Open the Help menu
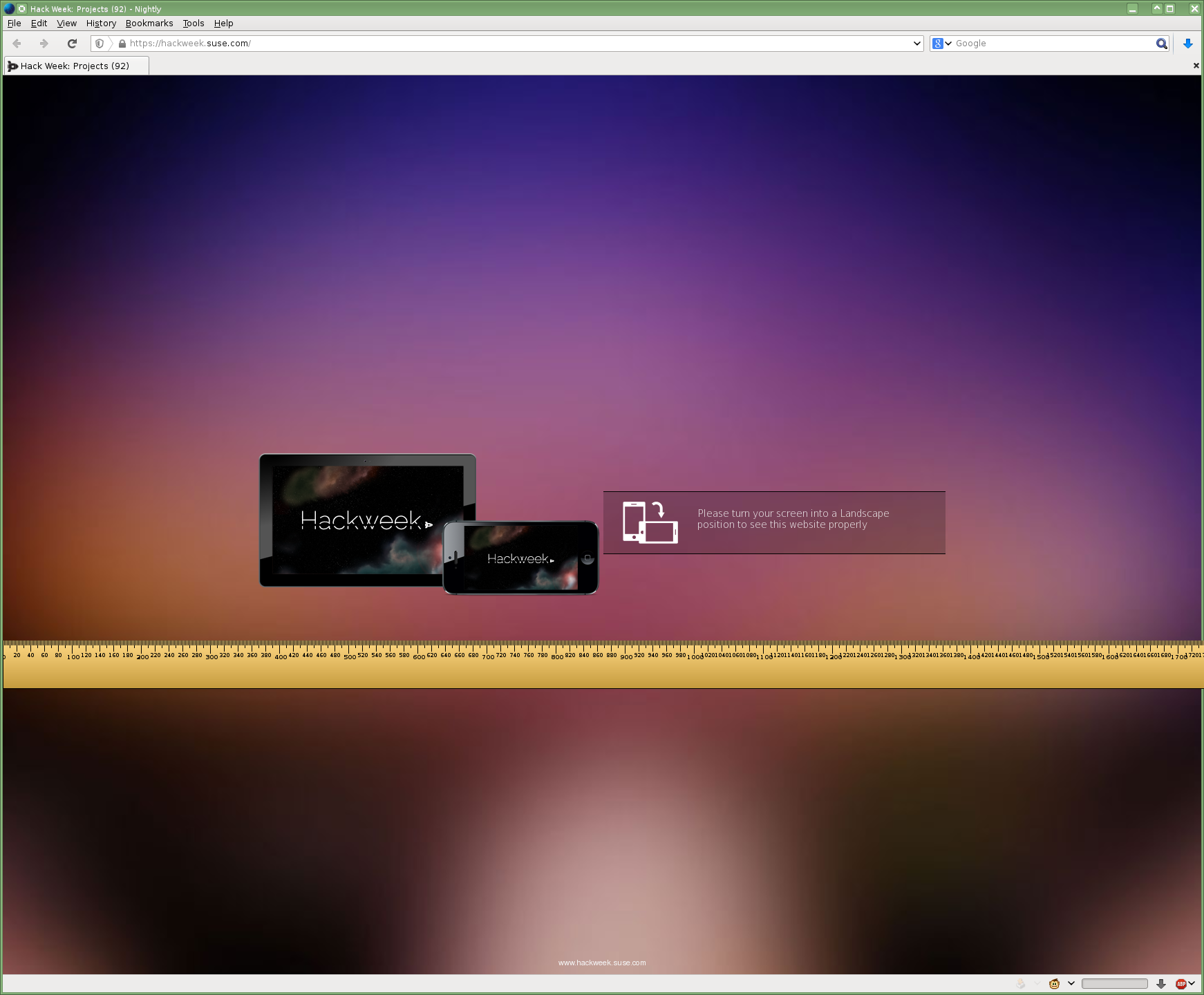The height and width of the screenshot is (995, 1204). pos(224,23)
